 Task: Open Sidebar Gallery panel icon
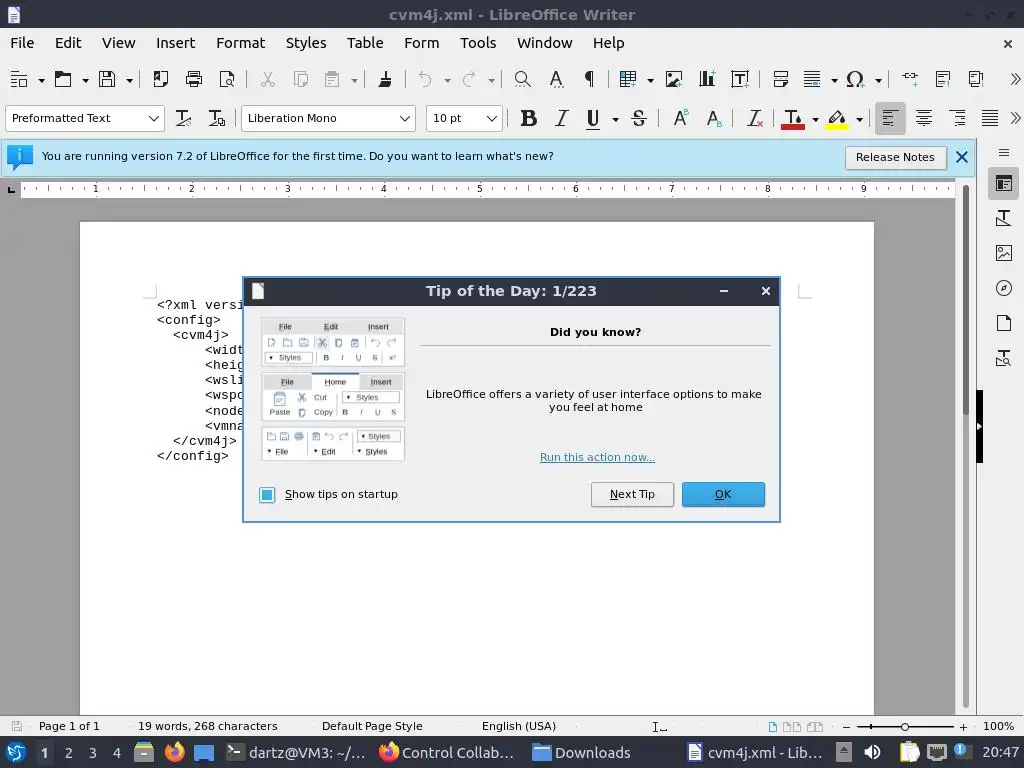click(x=1004, y=253)
